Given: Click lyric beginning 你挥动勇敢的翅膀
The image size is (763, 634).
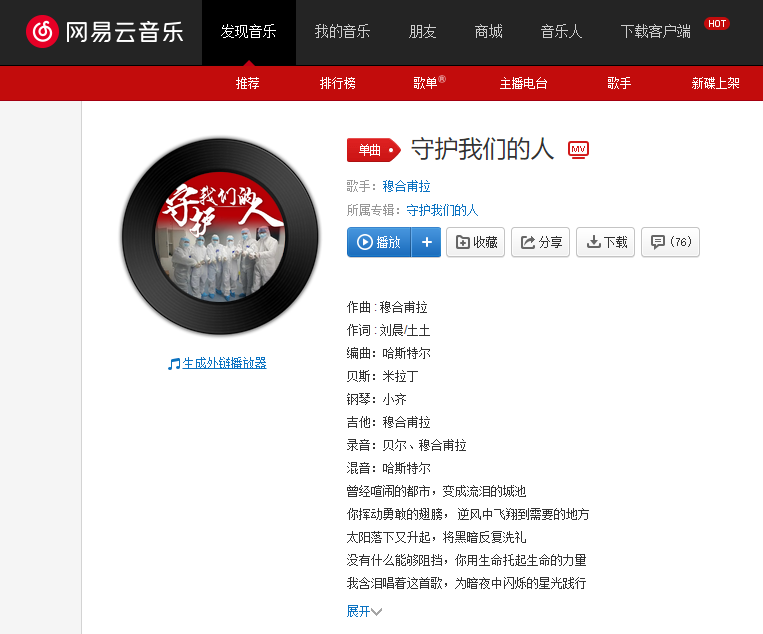Looking at the screenshot, I should point(468,514).
